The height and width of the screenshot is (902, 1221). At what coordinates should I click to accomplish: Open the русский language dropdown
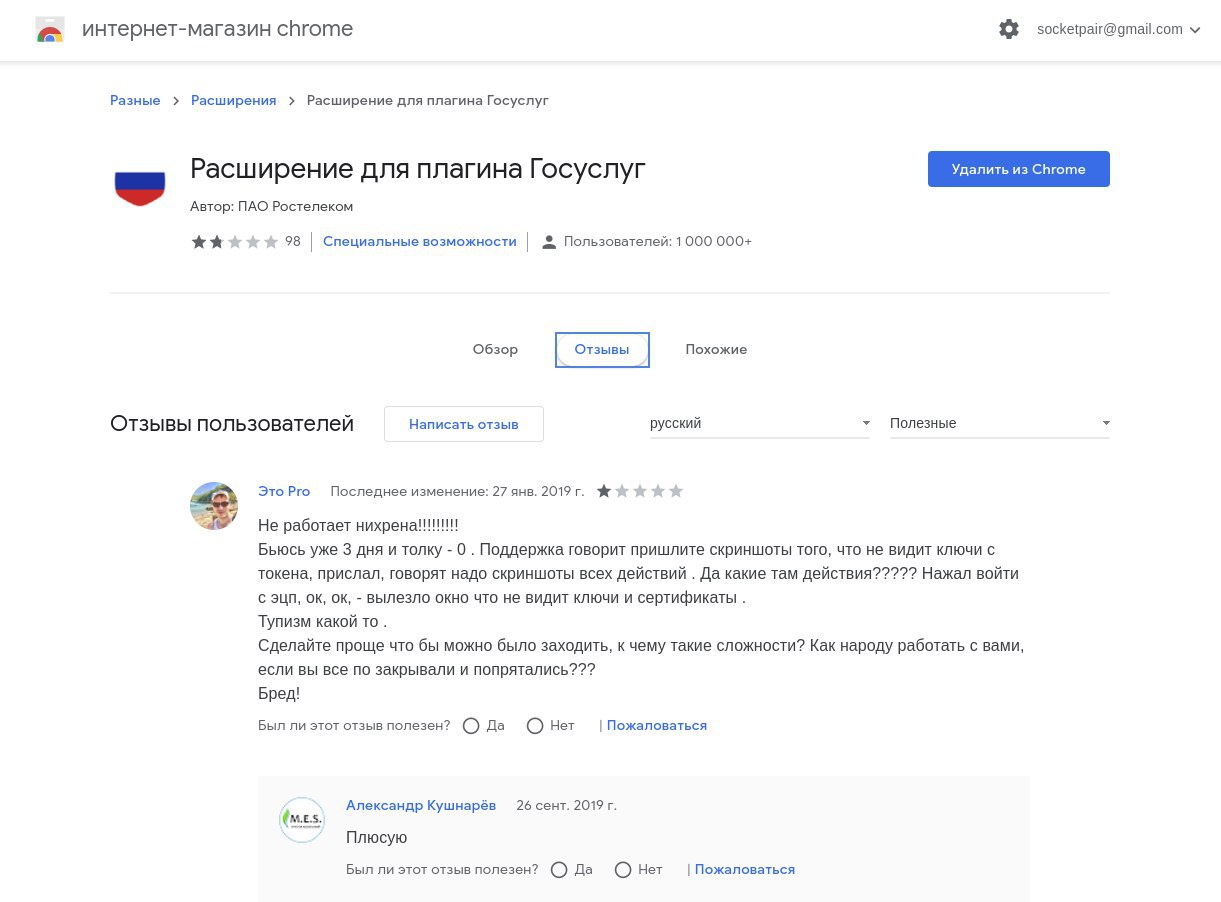760,424
